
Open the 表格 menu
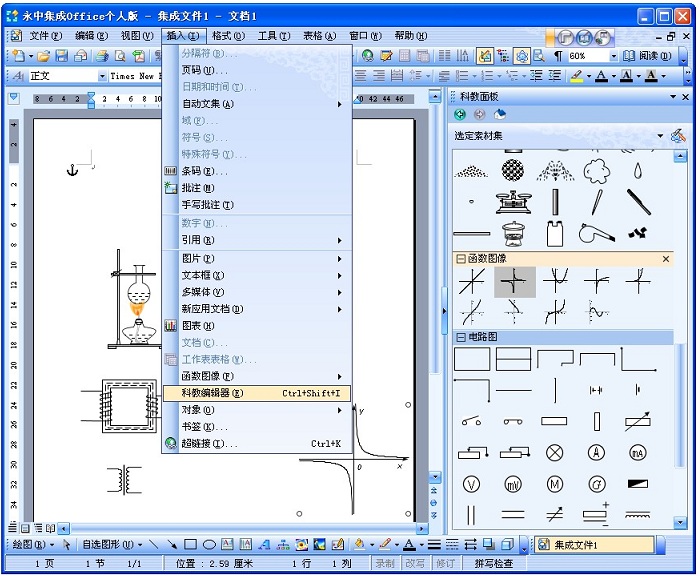point(320,36)
